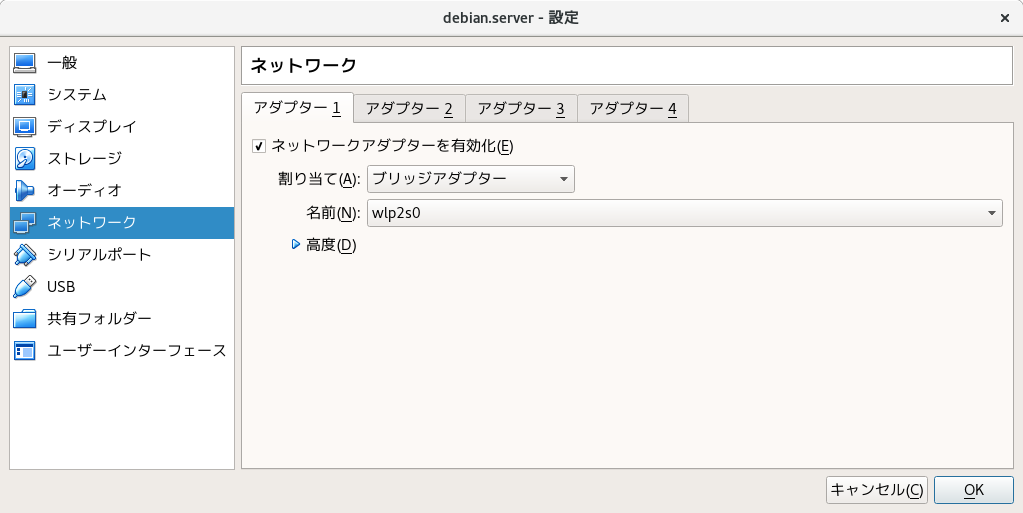The height and width of the screenshot is (513, 1023).
Task: Switch to アダプター 3 tab
Action: pos(521,108)
